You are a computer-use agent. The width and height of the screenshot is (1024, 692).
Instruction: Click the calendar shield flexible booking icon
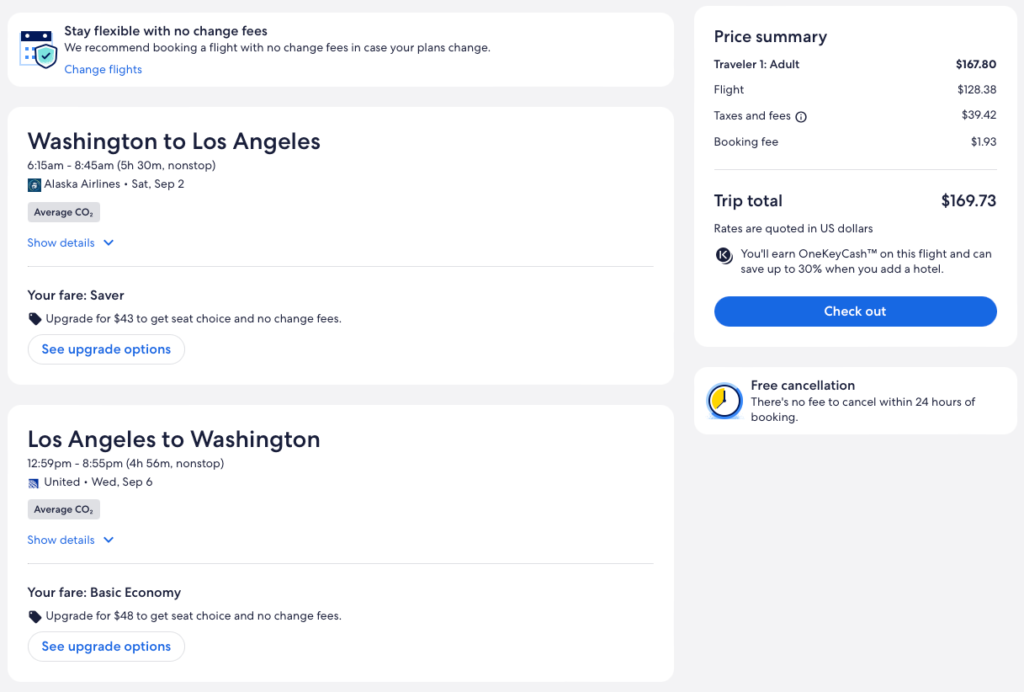coord(39,48)
